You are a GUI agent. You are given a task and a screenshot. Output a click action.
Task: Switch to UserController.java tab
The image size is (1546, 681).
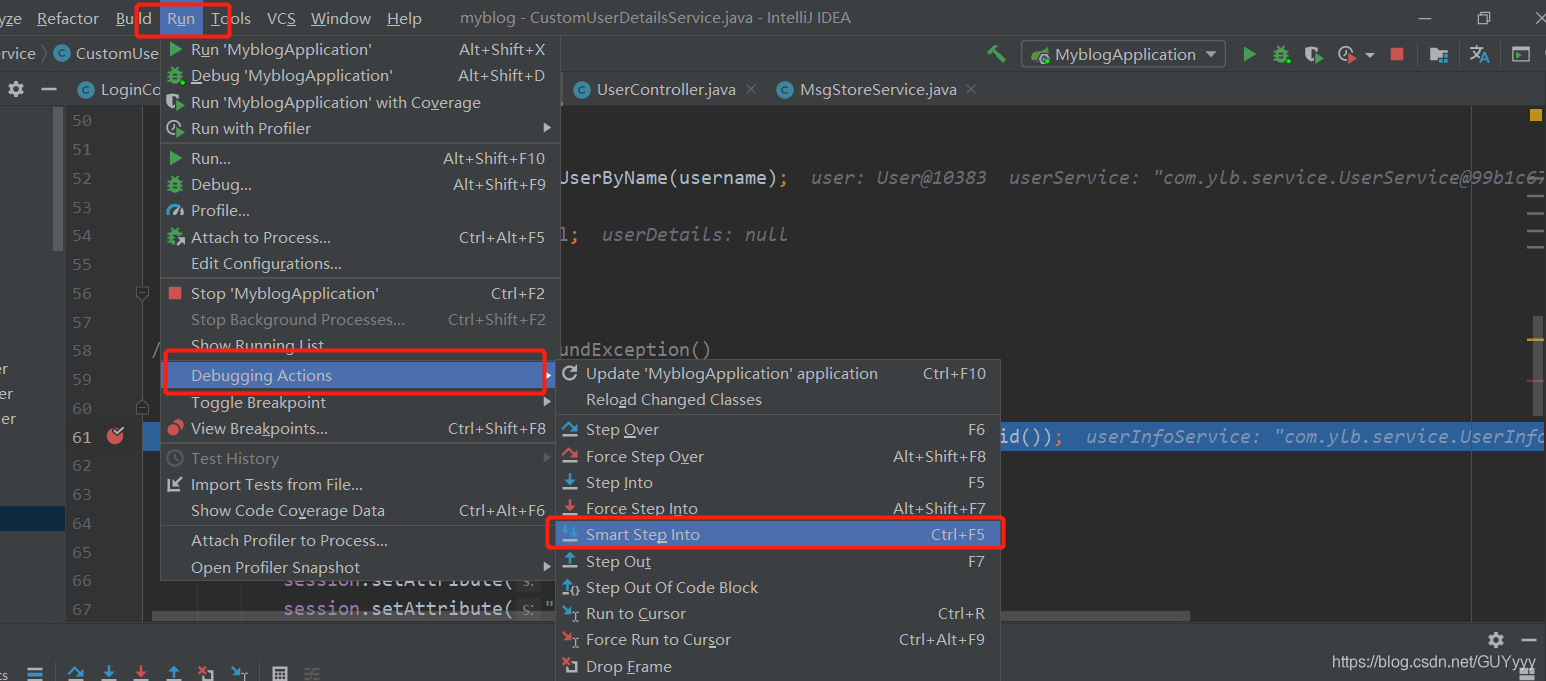666,89
